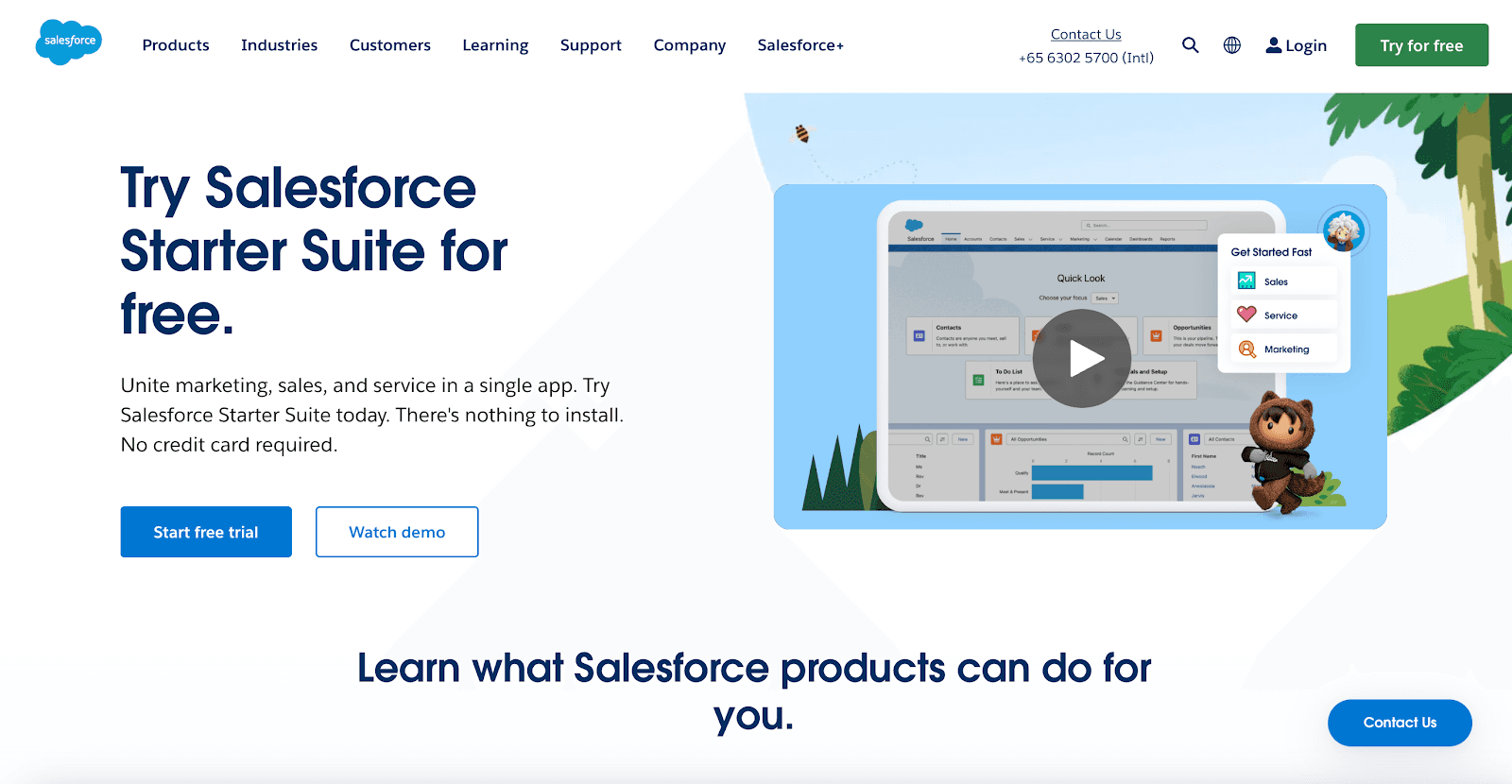Image resolution: width=1512 pixels, height=784 pixels.
Task: Click the Marketing magnifier icon
Action: [x=1246, y=349]
